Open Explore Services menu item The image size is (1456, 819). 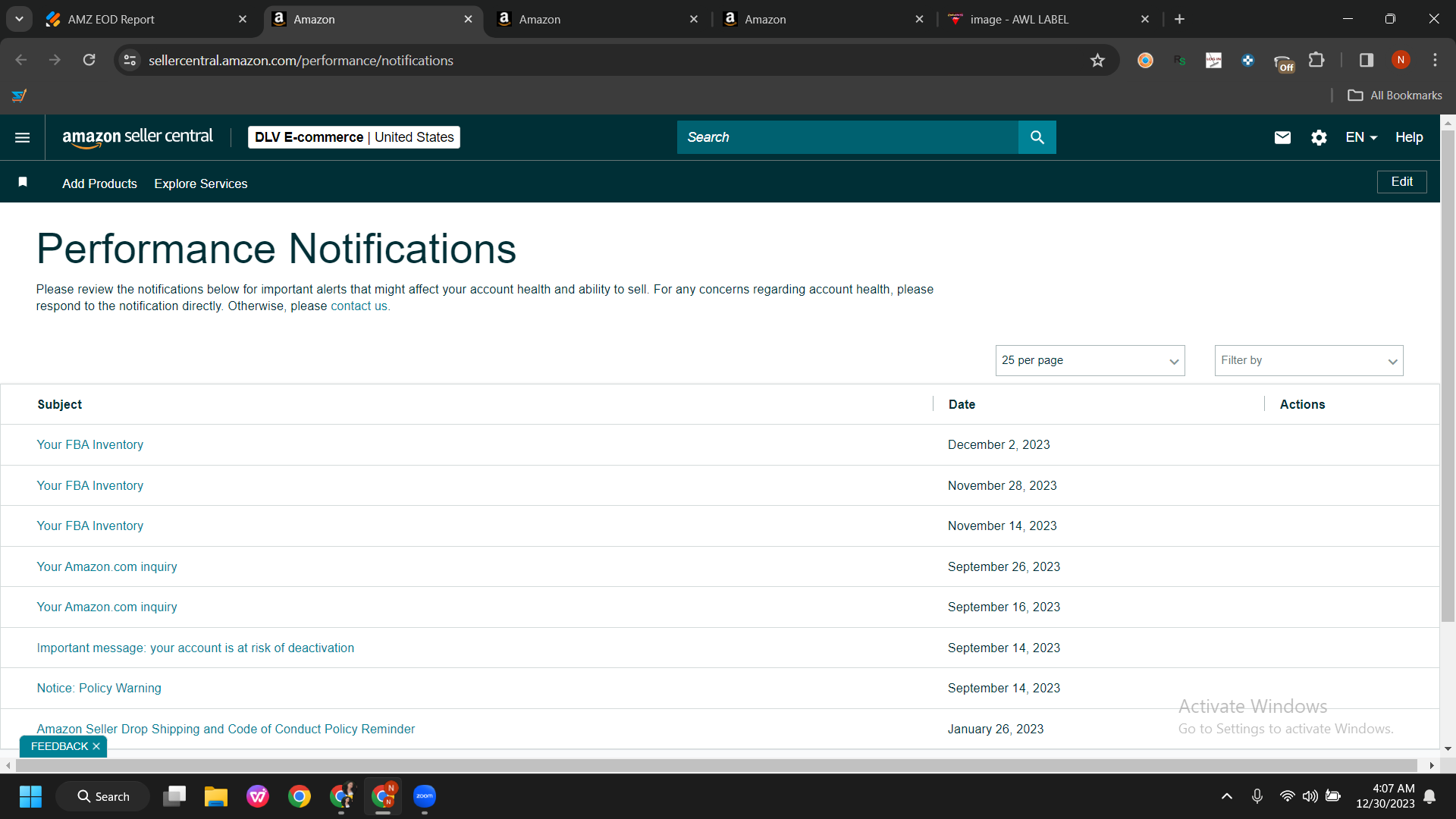[201, 184]
